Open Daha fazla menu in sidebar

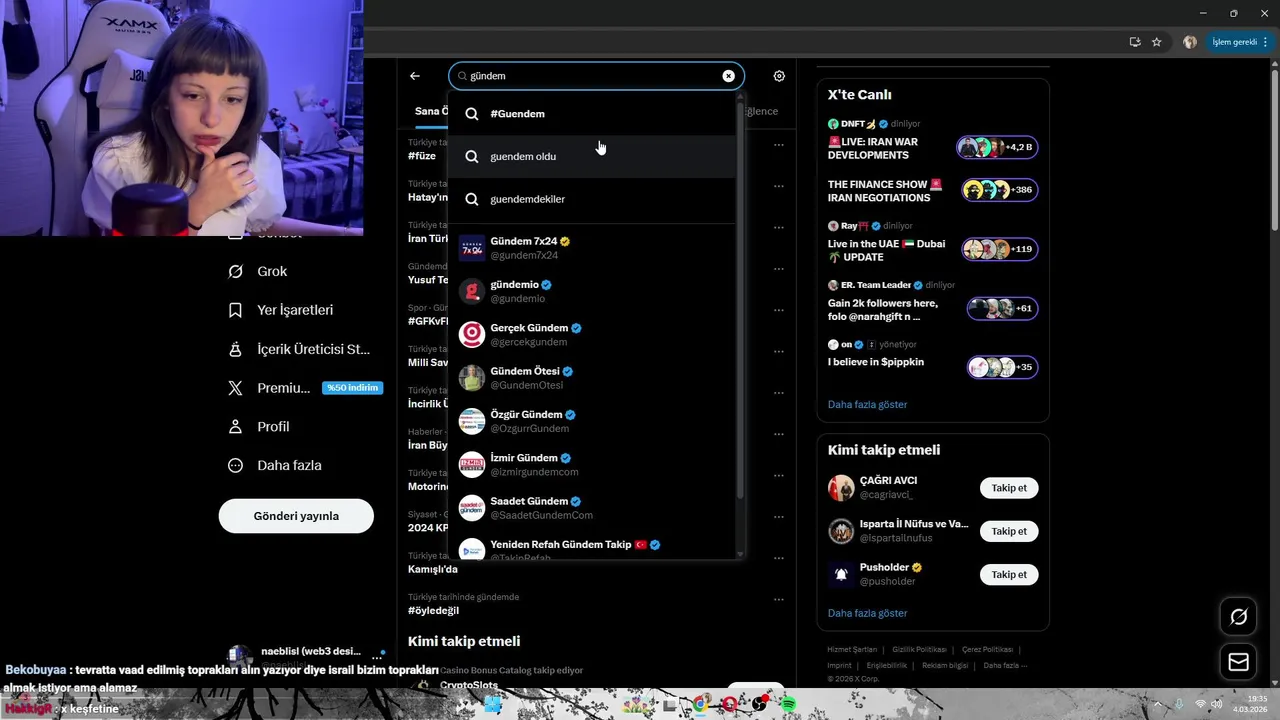pyautogui.click(x=275, y=465)
